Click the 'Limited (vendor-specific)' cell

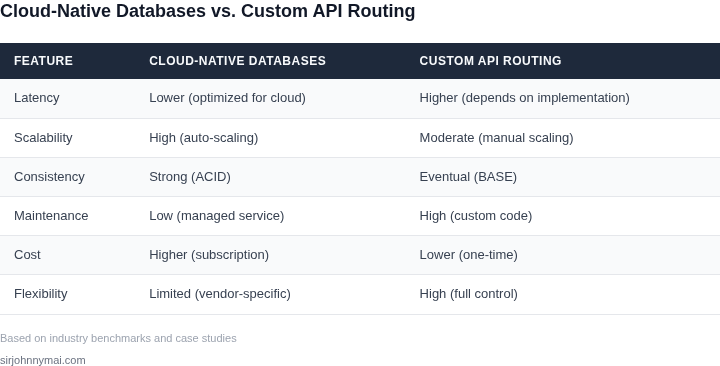tap(219, 294)
